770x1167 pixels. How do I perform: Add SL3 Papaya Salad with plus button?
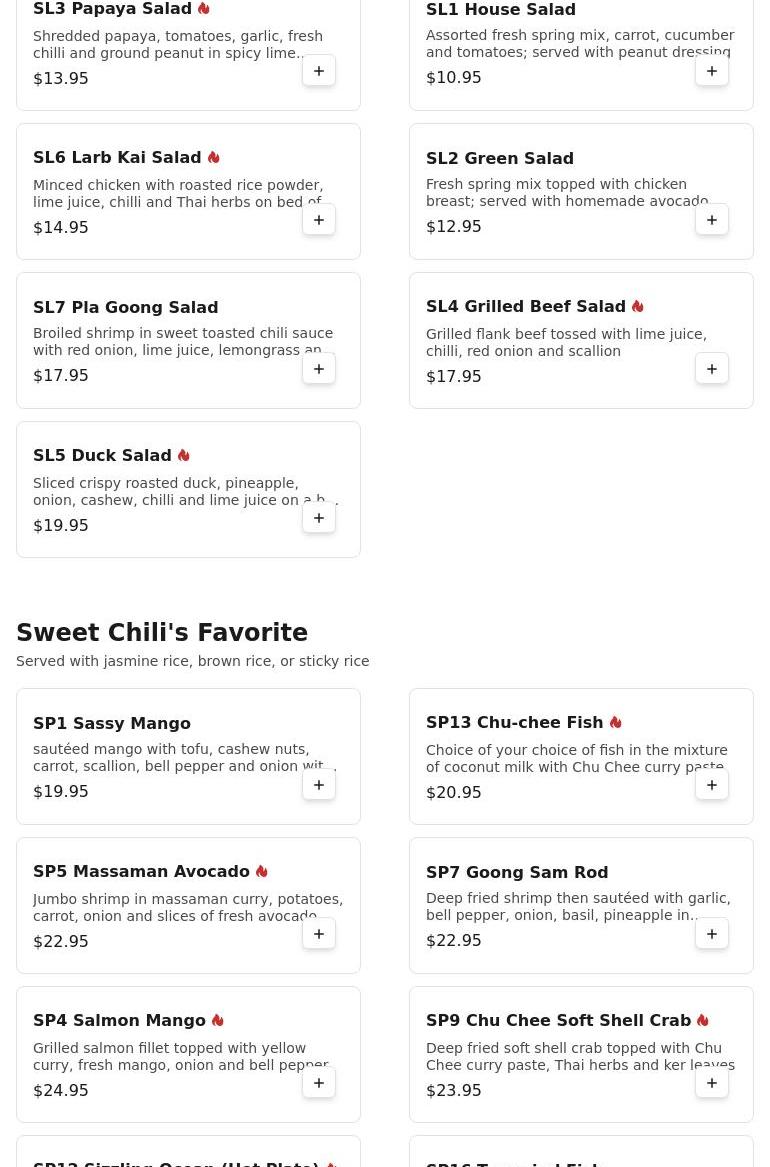pos(318,71)
